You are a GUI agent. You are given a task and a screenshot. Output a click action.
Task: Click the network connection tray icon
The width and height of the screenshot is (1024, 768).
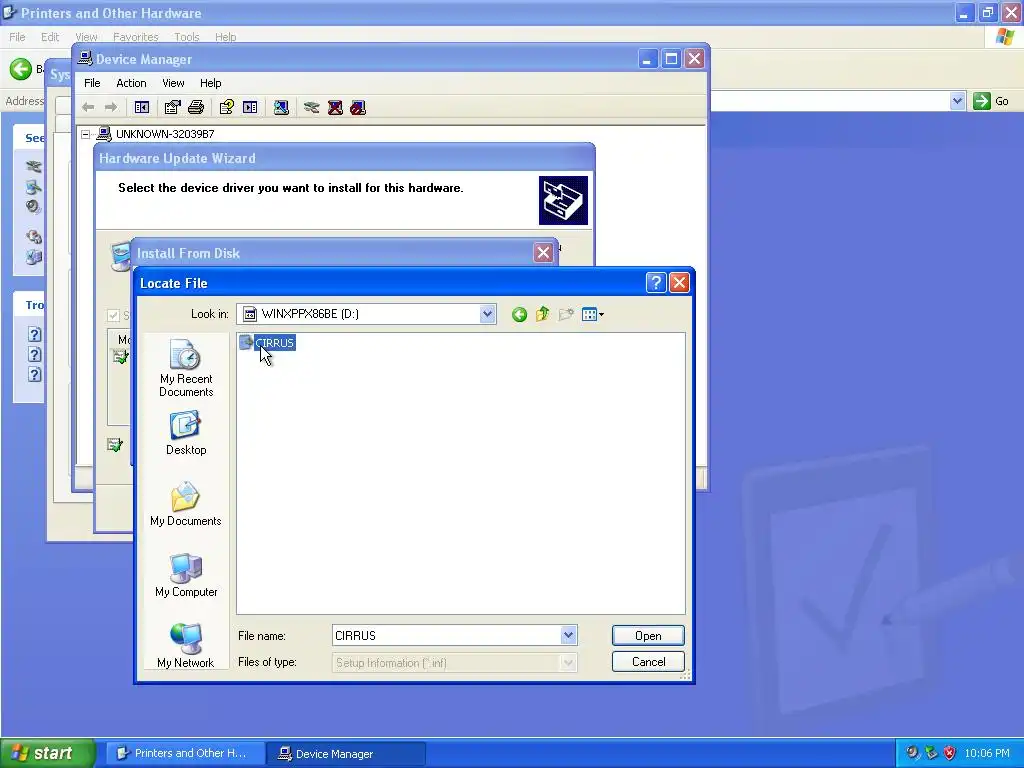pyautogui.click(x=931, y=753)
